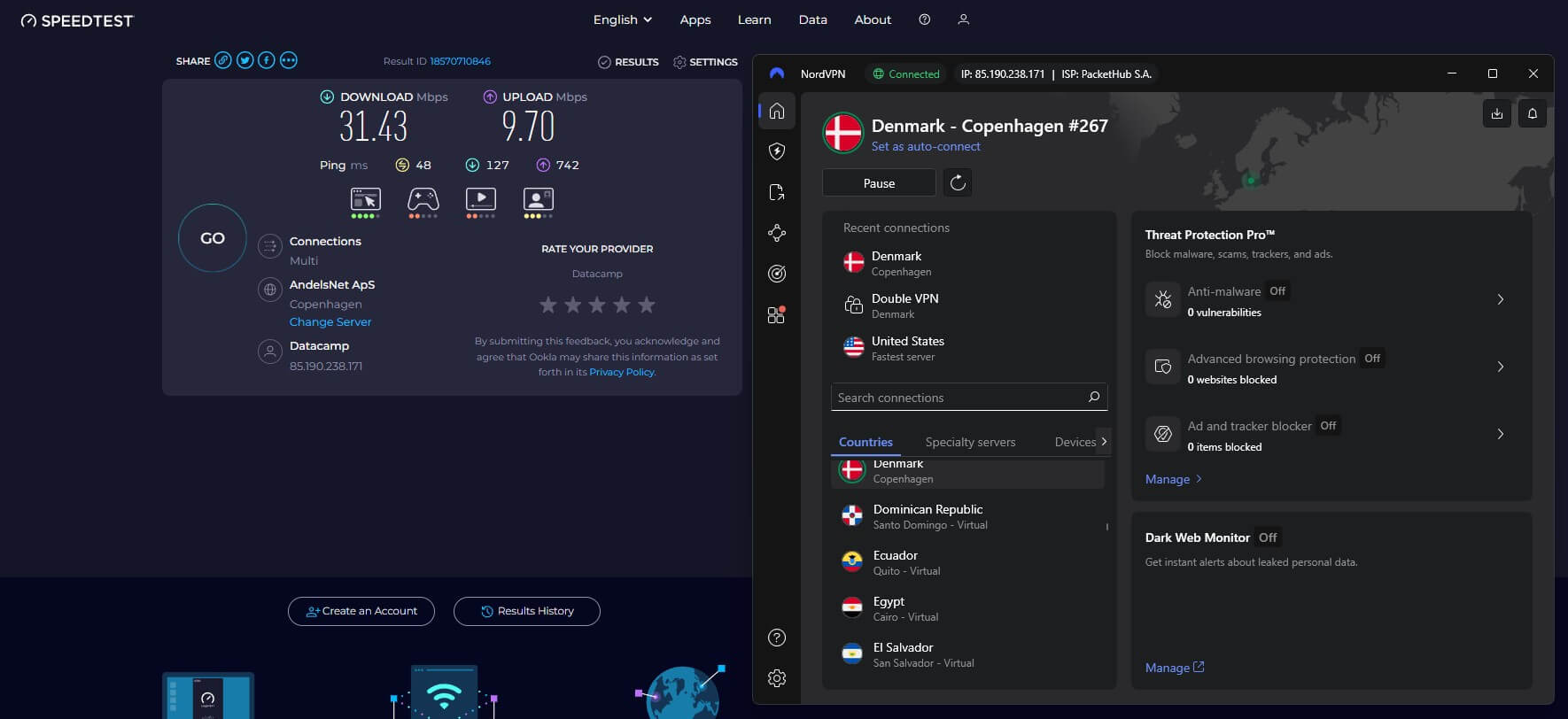
Task: Open file share sidebar icon in NordVPN
Action: pos(777,192)
